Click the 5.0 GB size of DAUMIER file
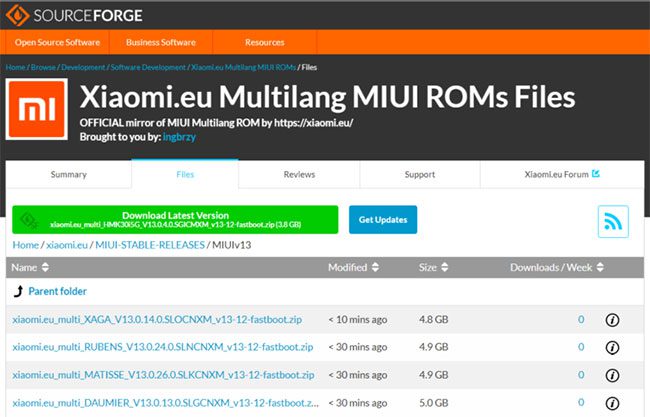 coord(434,403)
